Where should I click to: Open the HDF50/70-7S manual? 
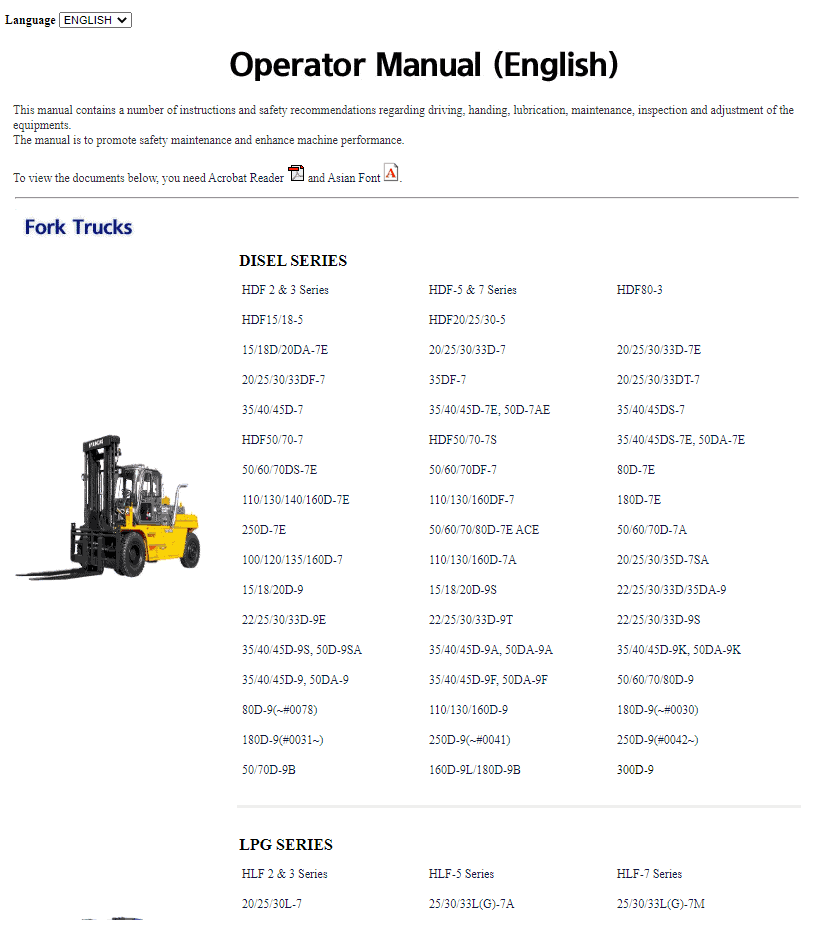pyautogui.click(x=462, y=440)
